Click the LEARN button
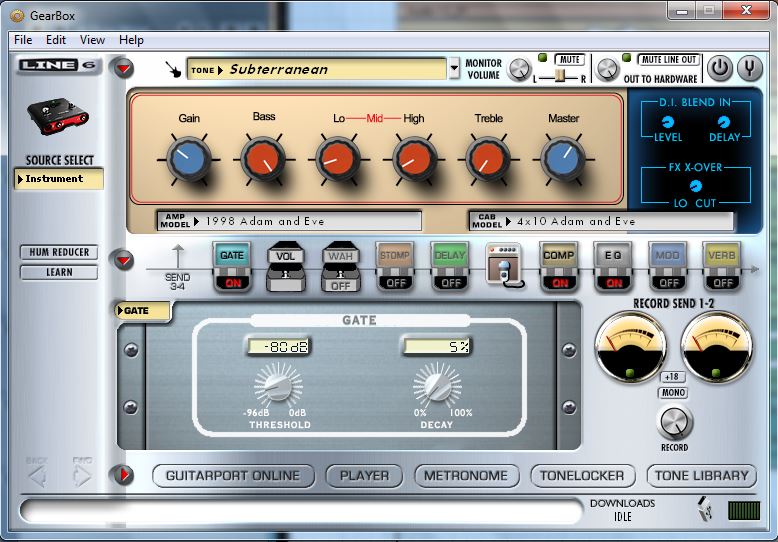The image size is (778, 542). [59, 272]
